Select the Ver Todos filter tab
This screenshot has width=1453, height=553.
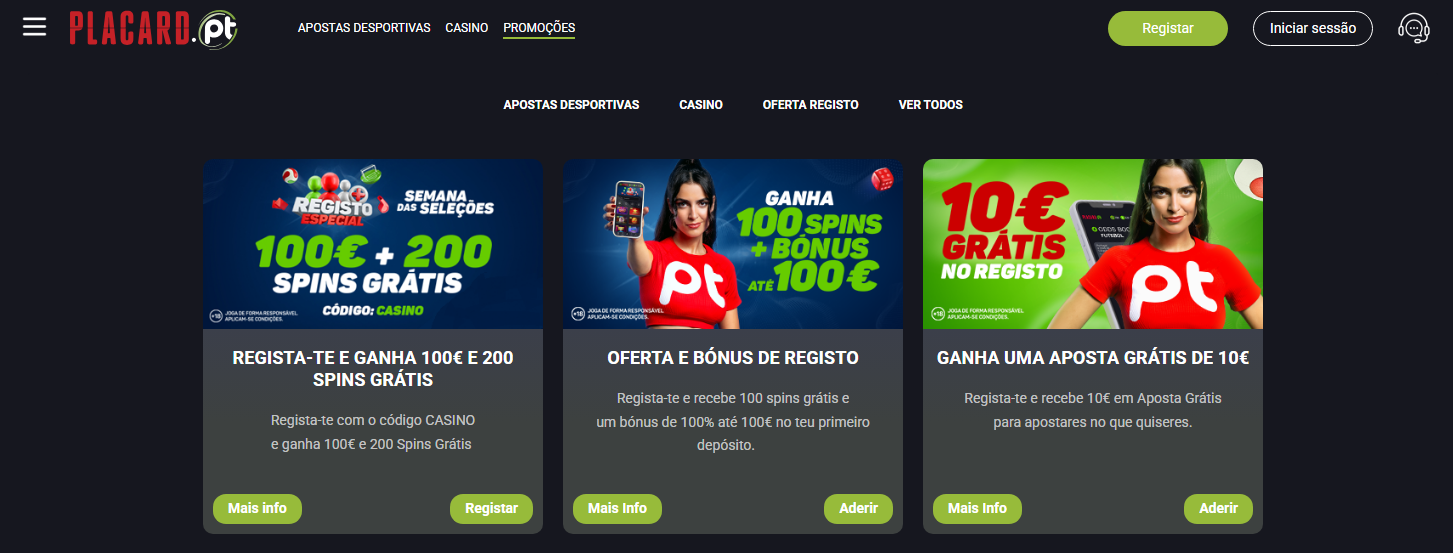930,105
